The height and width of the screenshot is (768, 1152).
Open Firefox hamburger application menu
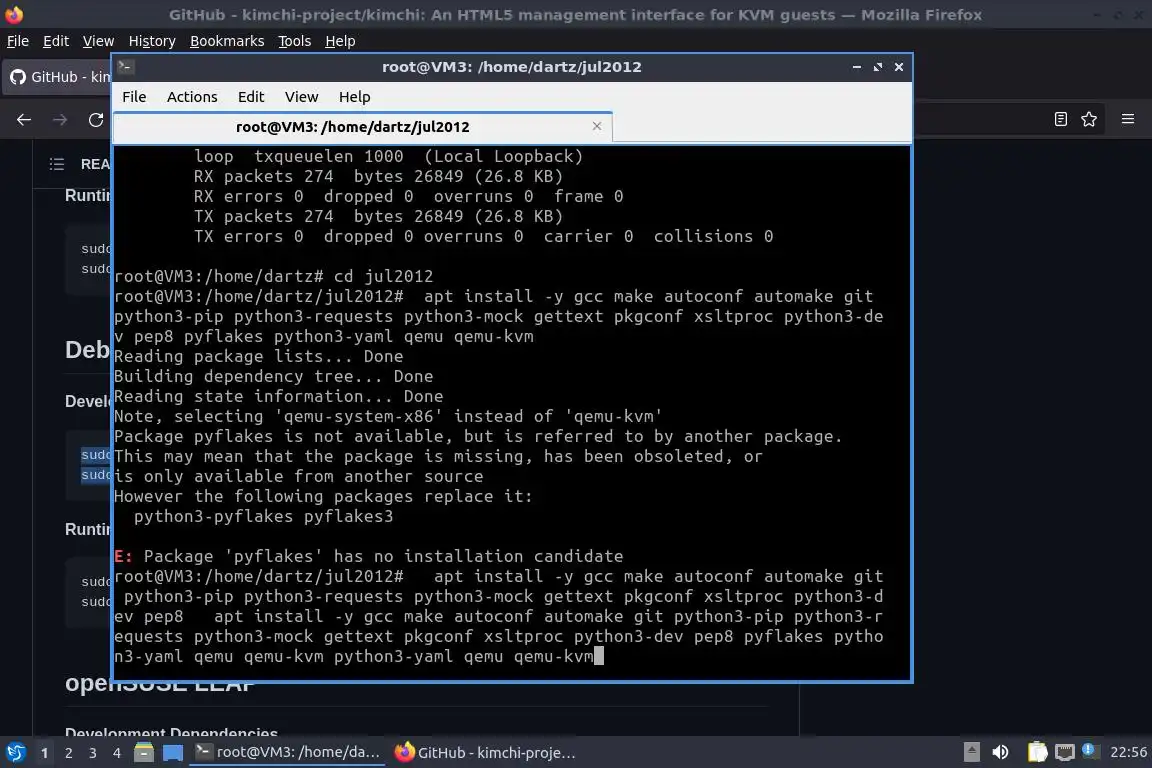[1128, 119]
